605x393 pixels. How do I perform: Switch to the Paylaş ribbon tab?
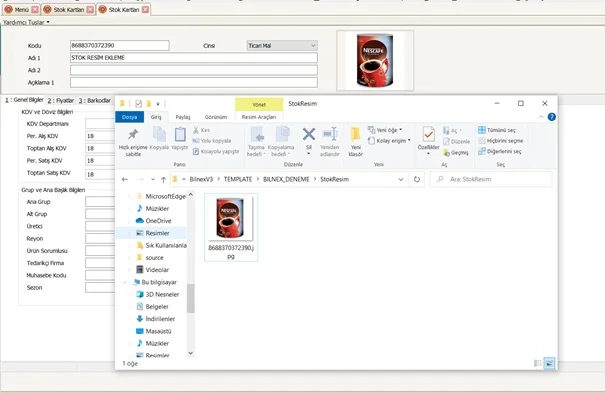click(x=183, y=117)
